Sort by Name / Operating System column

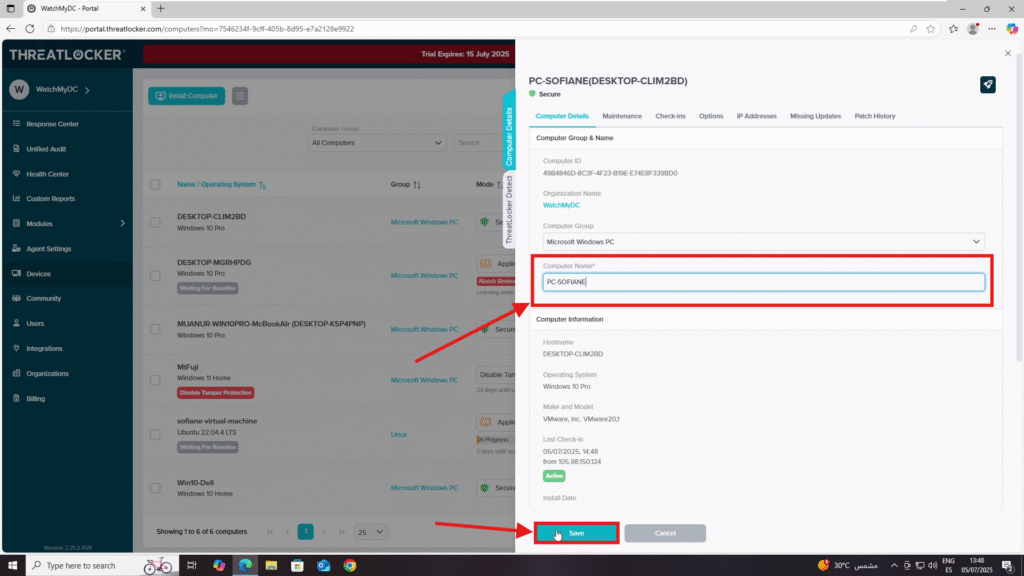221,185
